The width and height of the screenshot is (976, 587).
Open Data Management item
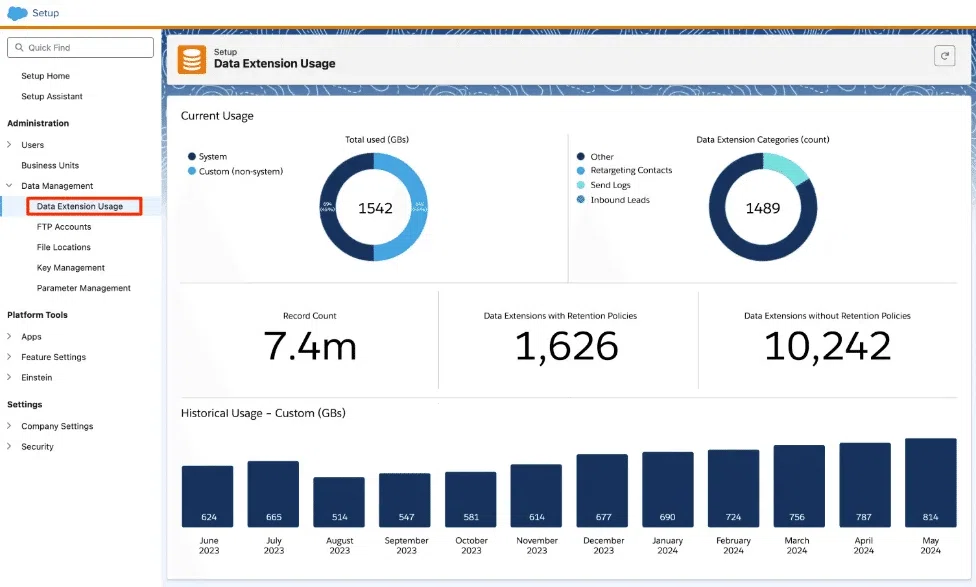(57, 186)
